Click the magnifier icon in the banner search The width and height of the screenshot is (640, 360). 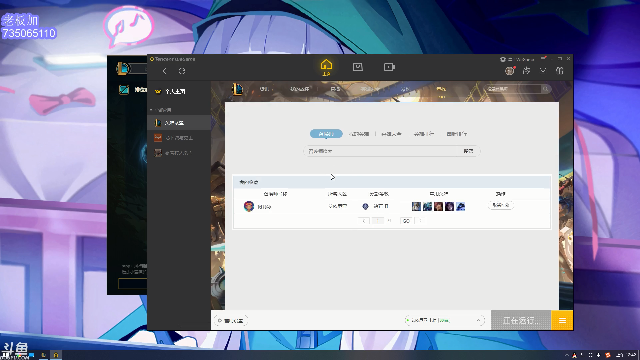click(x=546, y=89)
